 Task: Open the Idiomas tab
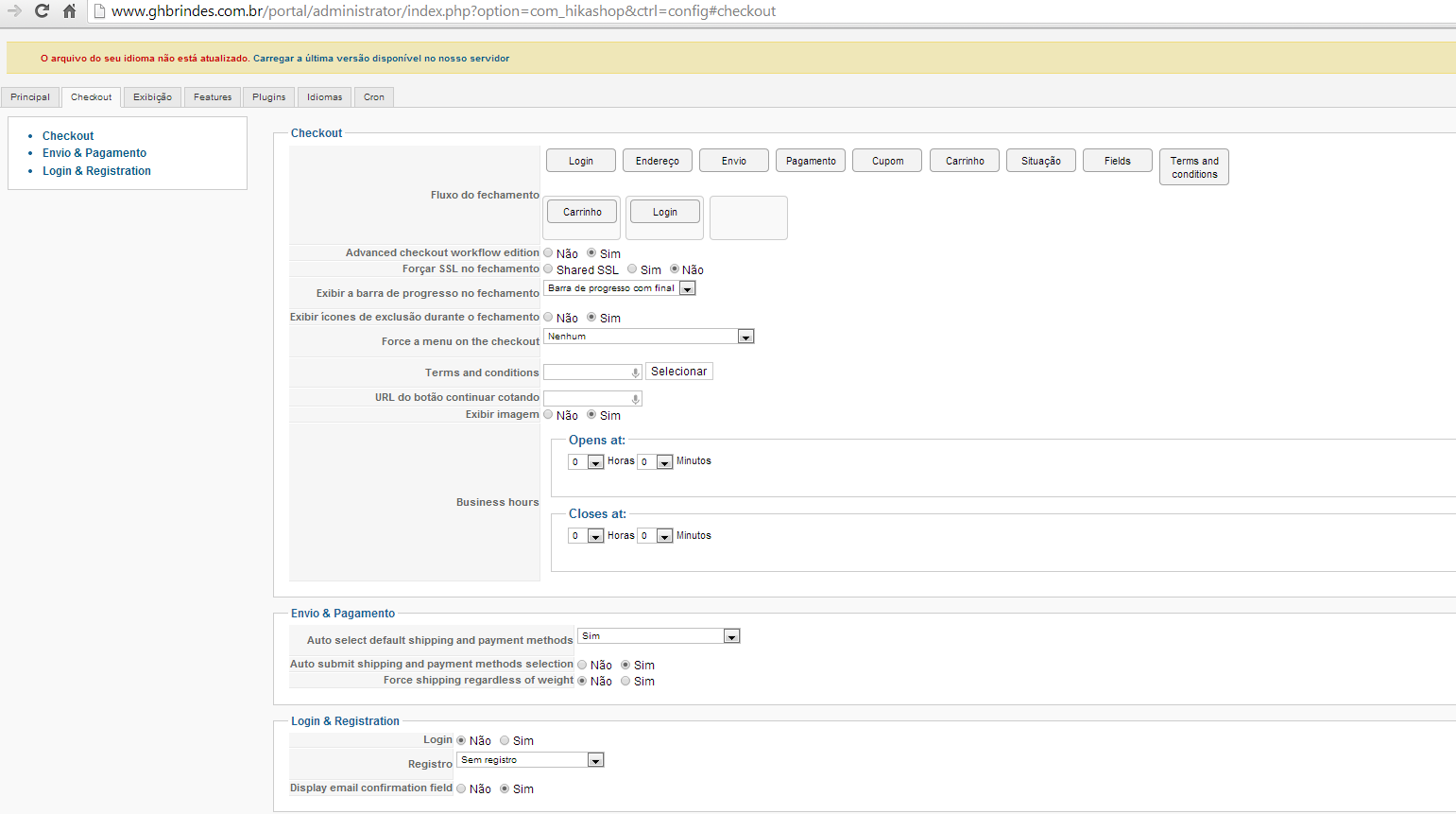325,97
